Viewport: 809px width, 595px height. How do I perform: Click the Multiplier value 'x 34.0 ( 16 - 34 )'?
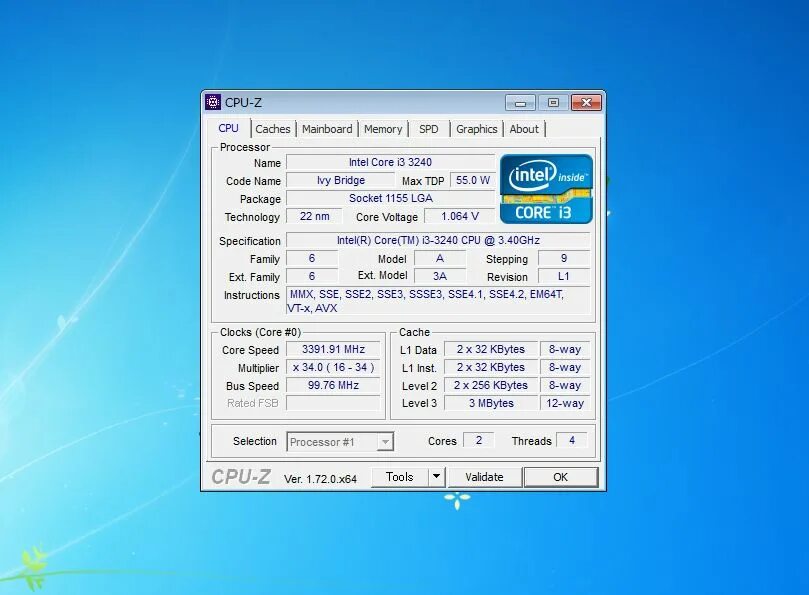333,367
